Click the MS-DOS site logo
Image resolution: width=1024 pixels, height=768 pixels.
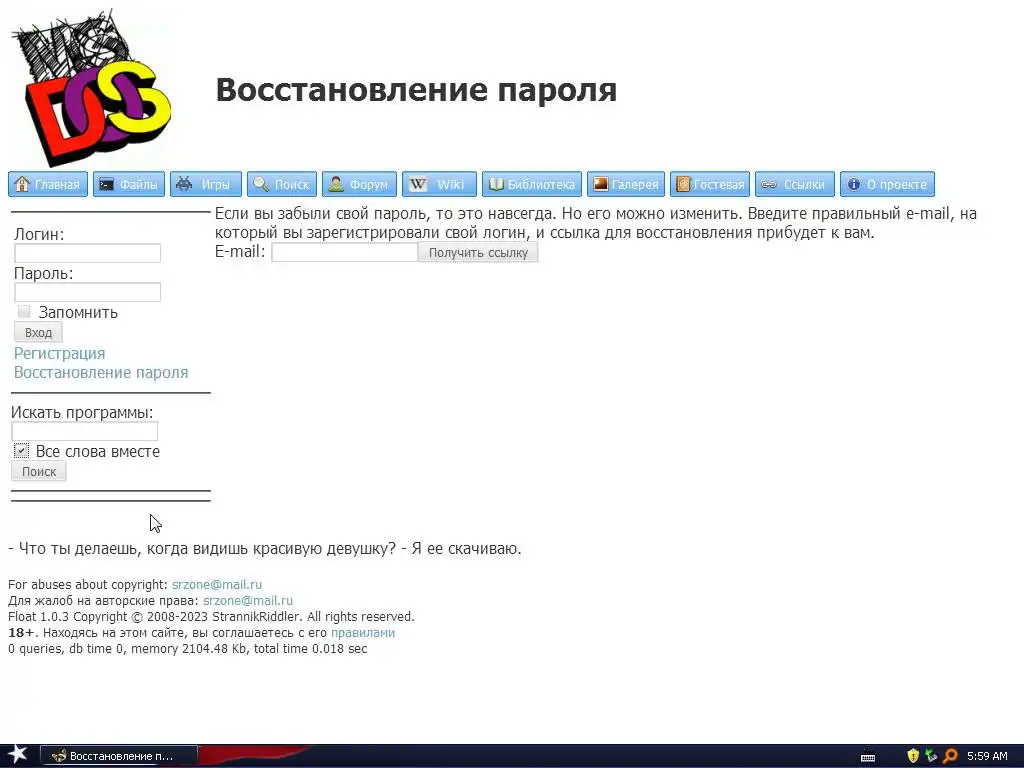90,87
